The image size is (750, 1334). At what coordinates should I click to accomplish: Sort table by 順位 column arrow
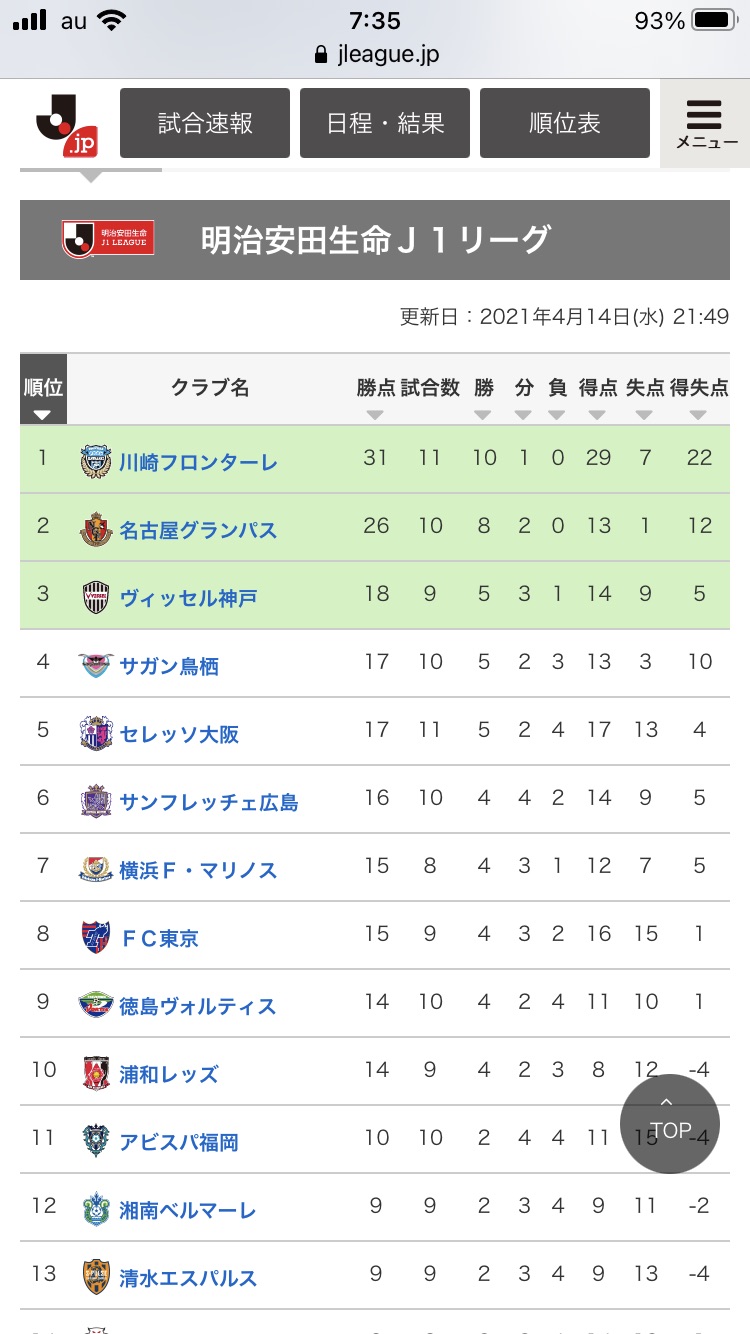click(x=43, y=414)
